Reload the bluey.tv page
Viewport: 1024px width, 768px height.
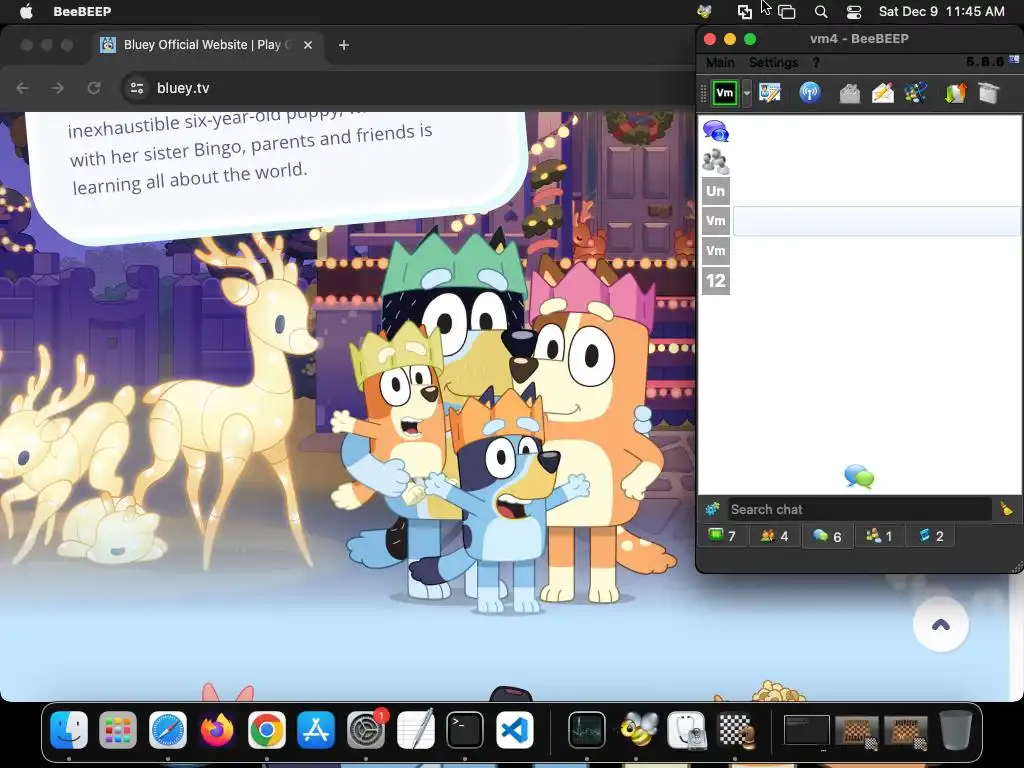94,88
